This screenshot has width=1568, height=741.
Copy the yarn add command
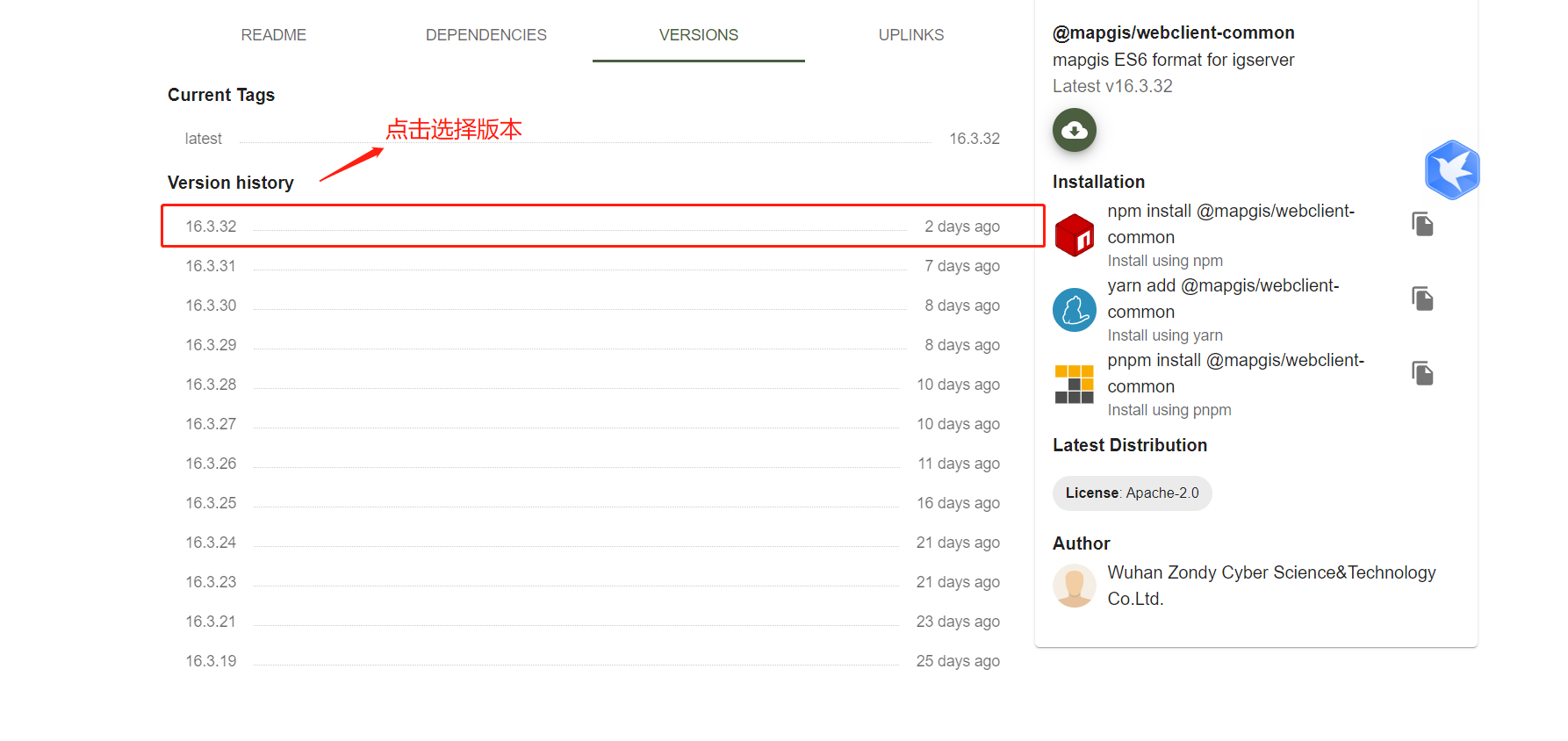1422,299
